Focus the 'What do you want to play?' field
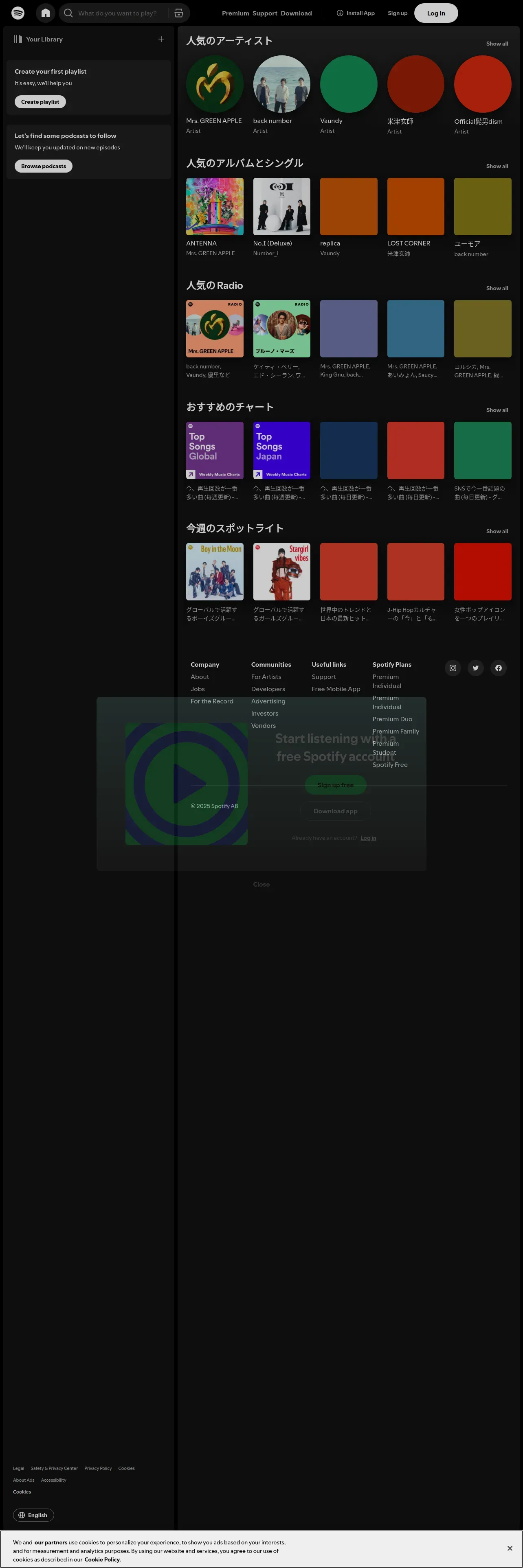The image size is (523, 1568). (119, 13)
